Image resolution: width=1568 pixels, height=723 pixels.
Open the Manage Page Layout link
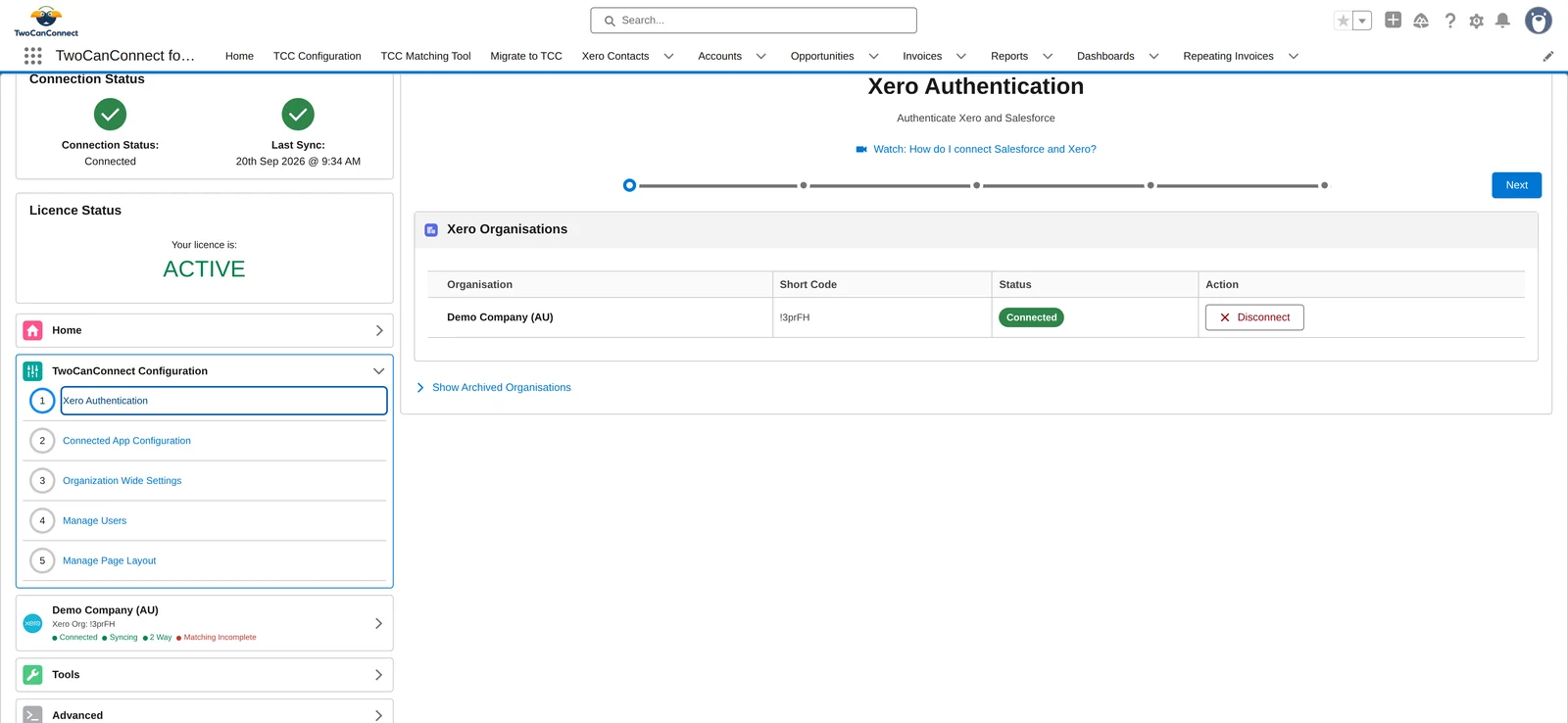[x=109, y=561]
